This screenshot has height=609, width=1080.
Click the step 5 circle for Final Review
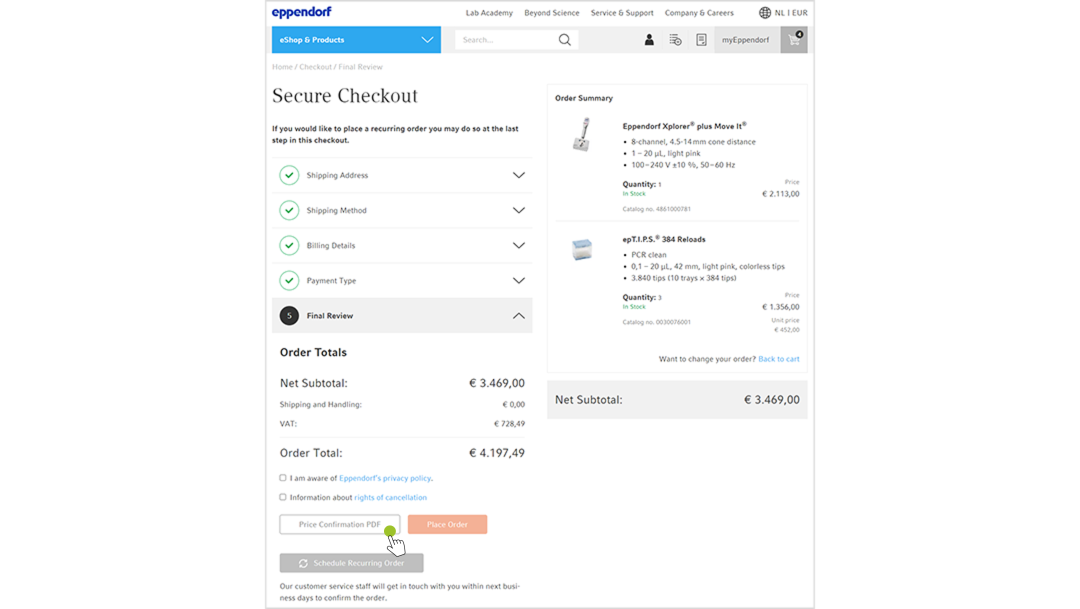(289, 316)
